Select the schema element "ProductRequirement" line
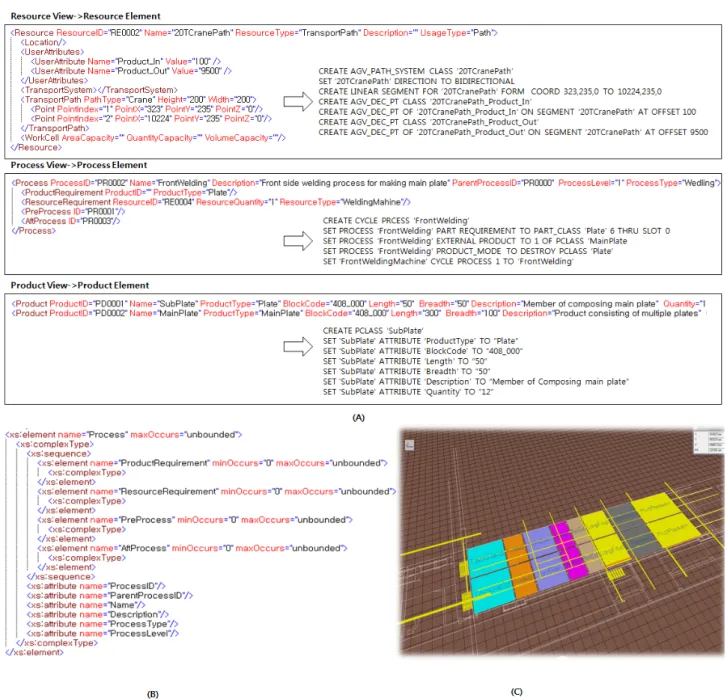Image resolution: width=727 pixels, height=700 pixels. (212, 463)
